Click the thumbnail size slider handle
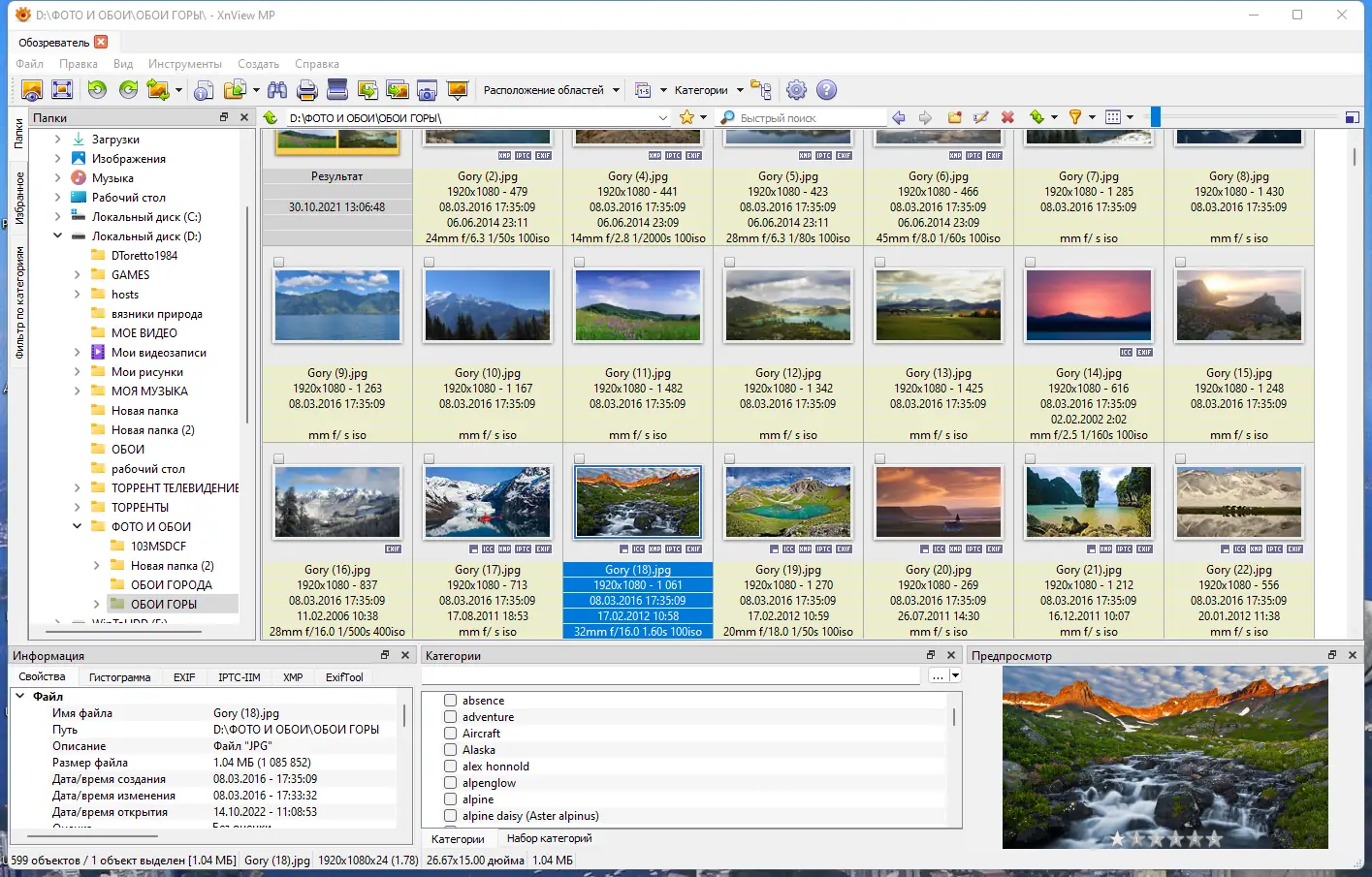The width and height of the screenshot is (1372, 877). 1155,117
